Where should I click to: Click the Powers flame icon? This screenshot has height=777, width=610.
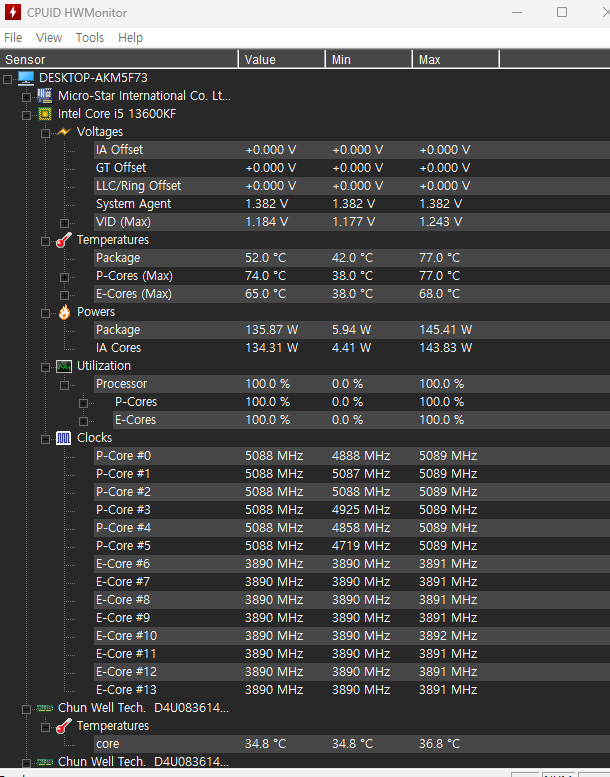(x=64, y=312)
